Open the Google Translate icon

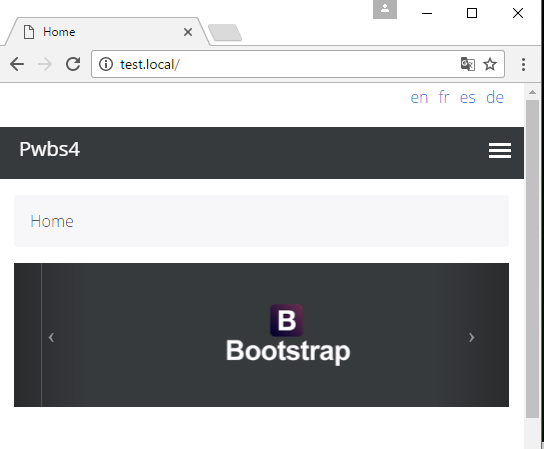point(468,64)
